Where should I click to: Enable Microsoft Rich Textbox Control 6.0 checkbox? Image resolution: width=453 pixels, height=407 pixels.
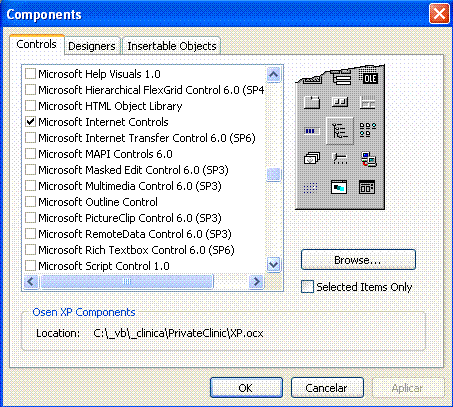pyautogui.click(x=30, y=250)
